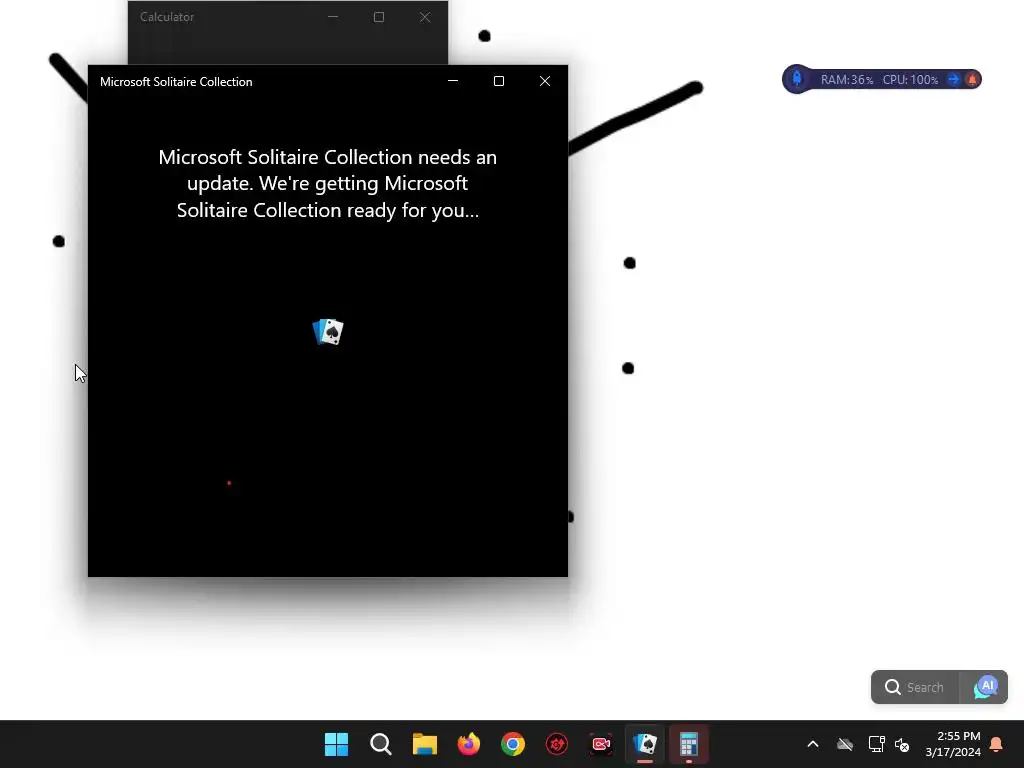Click the rocket boost icon in RAM widget
The width and height of the screenshot is (1024, 768).
[797, 79]
